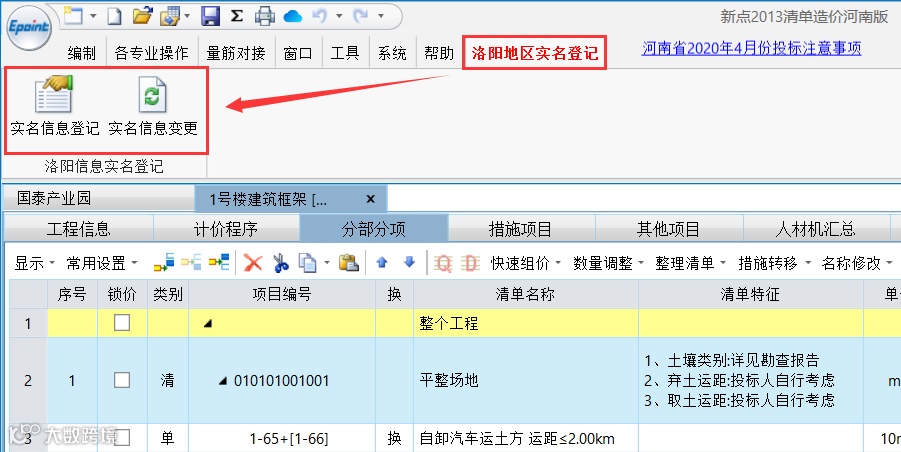Click the red Q toolbar icon
The image size is (901, 452).
[444, 263]
